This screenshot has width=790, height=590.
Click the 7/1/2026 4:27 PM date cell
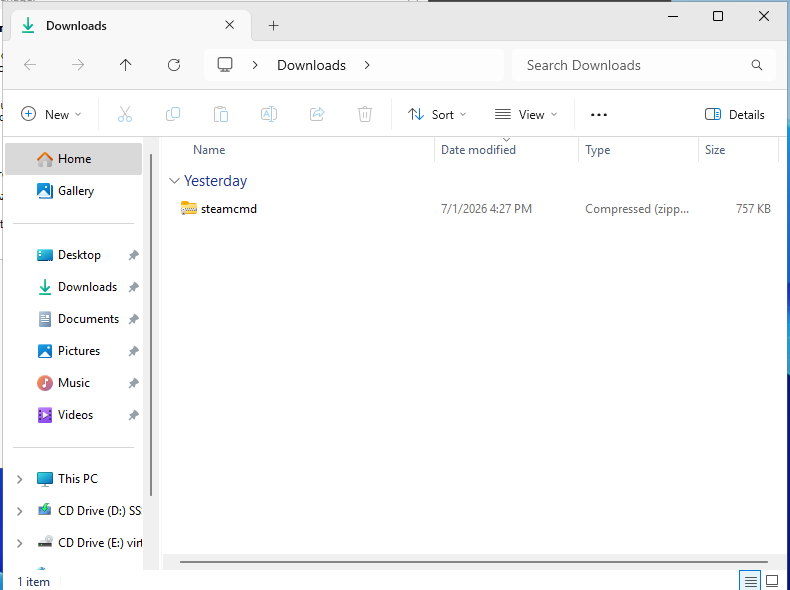(486, 209)
